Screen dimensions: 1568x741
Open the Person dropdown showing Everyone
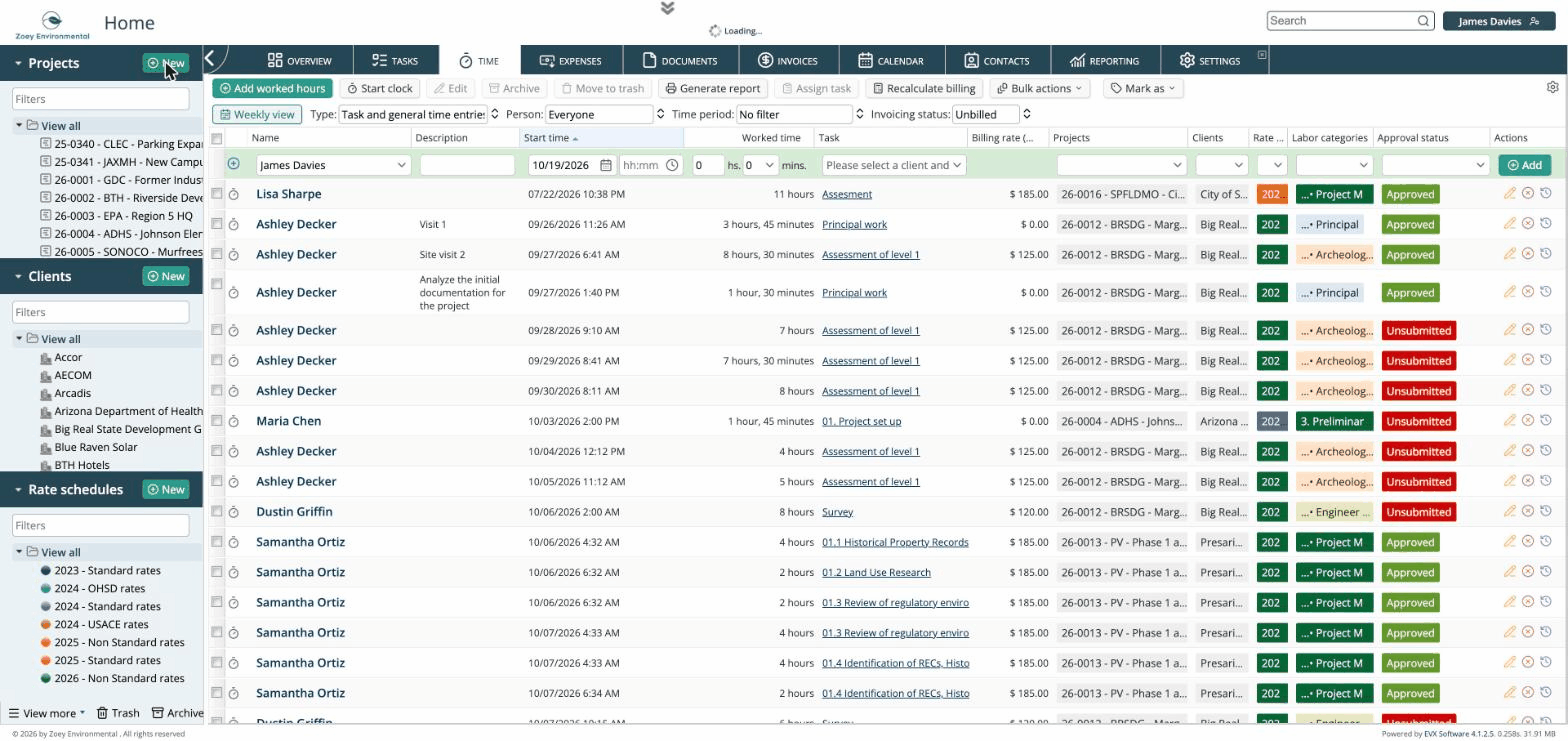pyautogui.click(x=606, y=115)
